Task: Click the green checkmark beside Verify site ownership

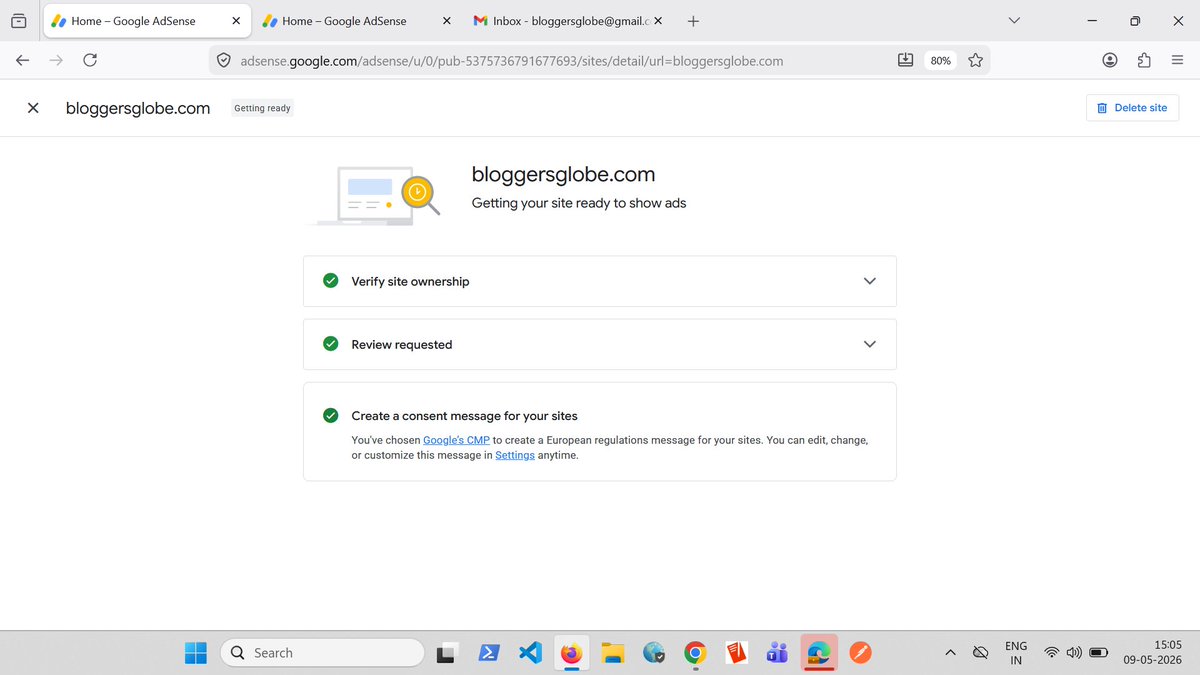Action: [330, 281]
